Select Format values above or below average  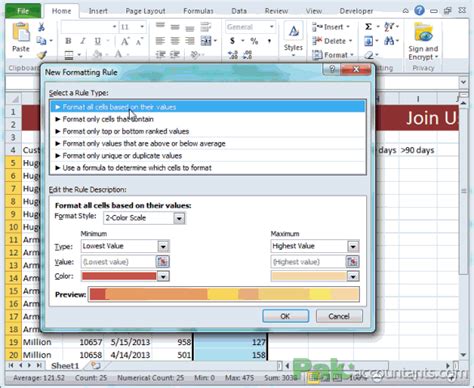[x=208, y=144]
